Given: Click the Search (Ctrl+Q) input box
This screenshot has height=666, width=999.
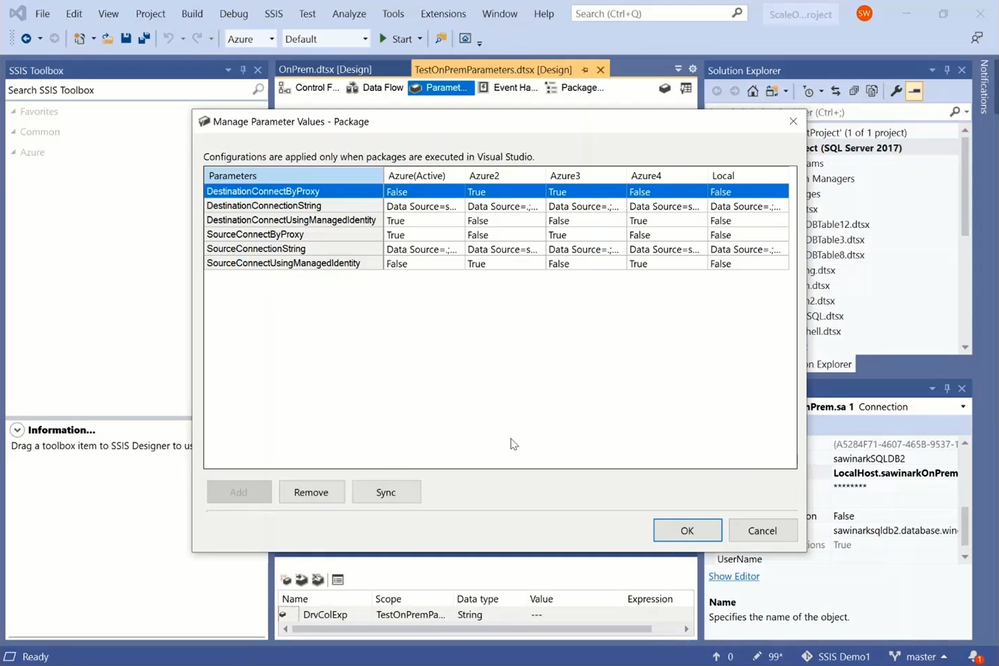Looking at the screenshot, I should (659, 13).
